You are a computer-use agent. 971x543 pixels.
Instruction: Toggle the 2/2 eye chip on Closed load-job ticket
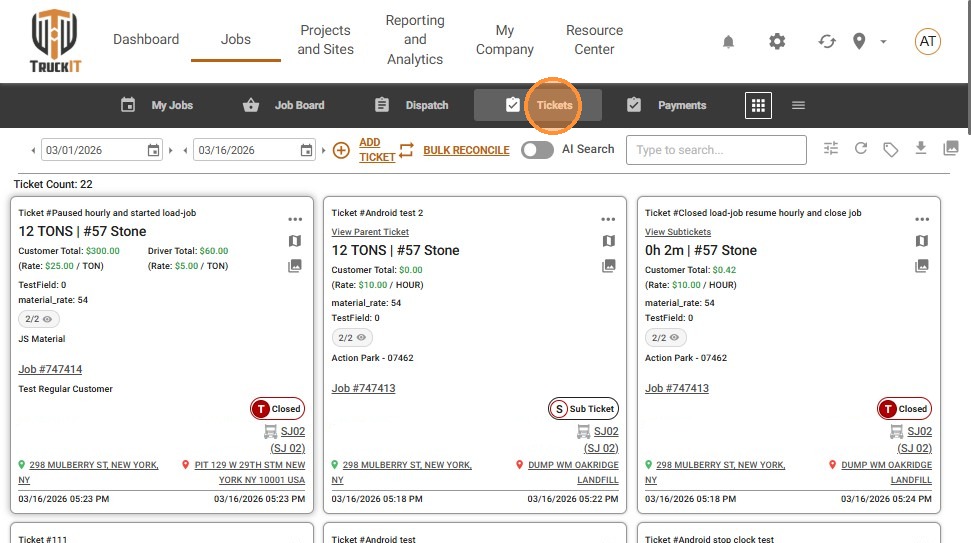(666, 338)
